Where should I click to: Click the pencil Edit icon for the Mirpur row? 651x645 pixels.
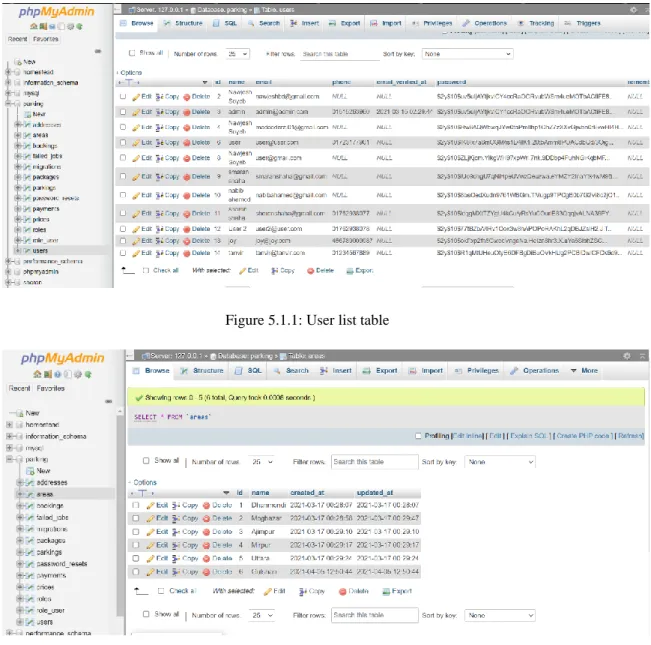click(150, 545)
